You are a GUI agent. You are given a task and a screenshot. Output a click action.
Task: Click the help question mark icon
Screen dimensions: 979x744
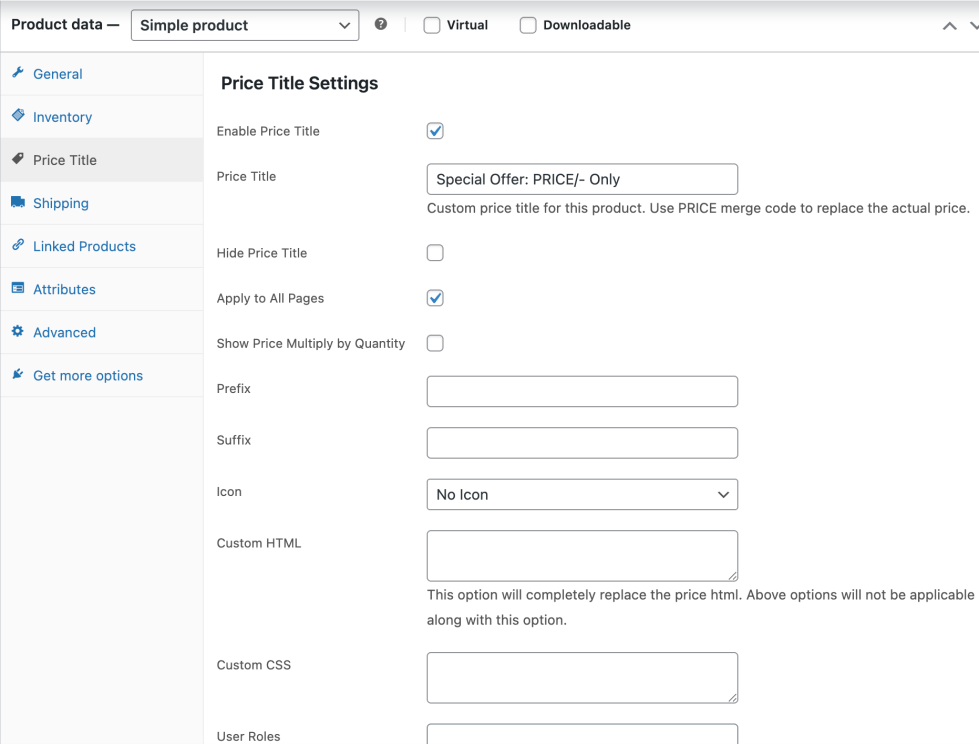[x=380, y=22]
